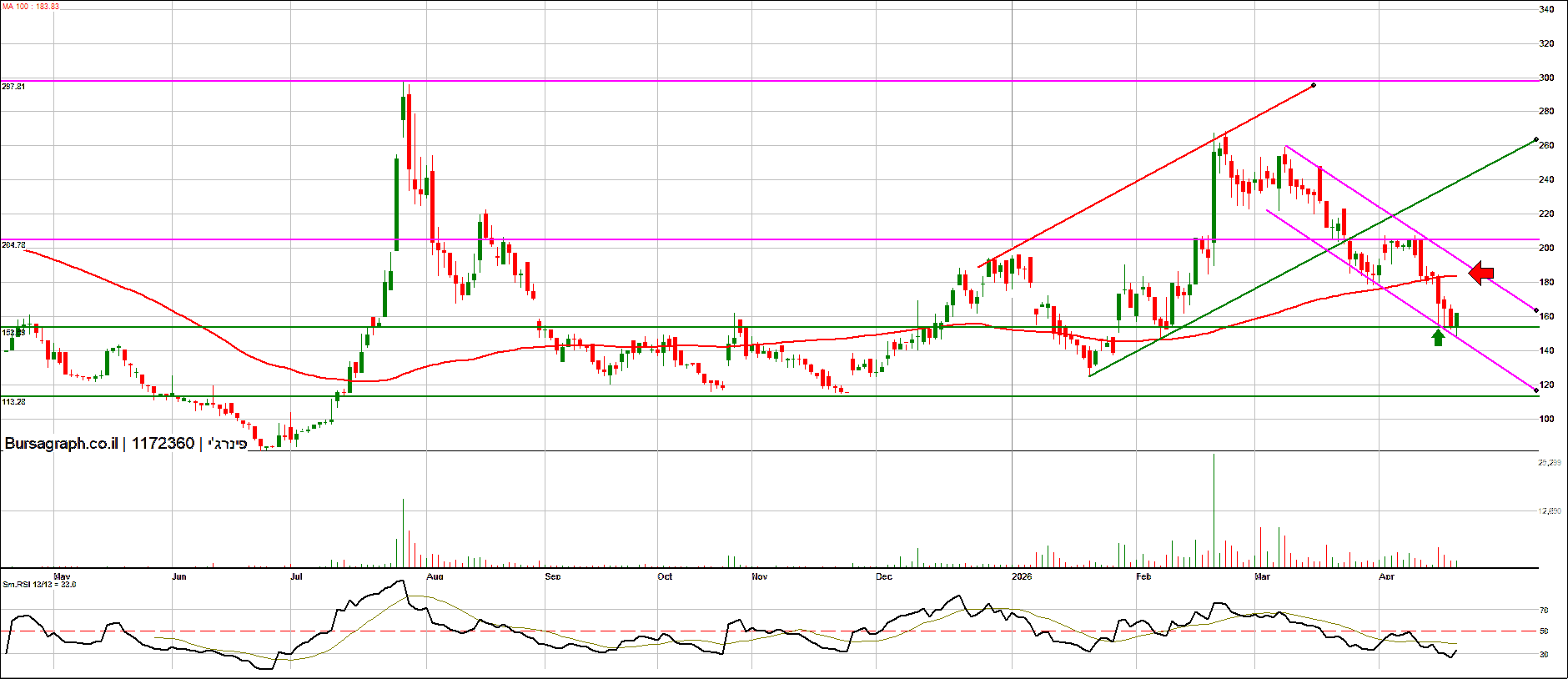Click the Nov label on the time axis

[x=759, y=576]
